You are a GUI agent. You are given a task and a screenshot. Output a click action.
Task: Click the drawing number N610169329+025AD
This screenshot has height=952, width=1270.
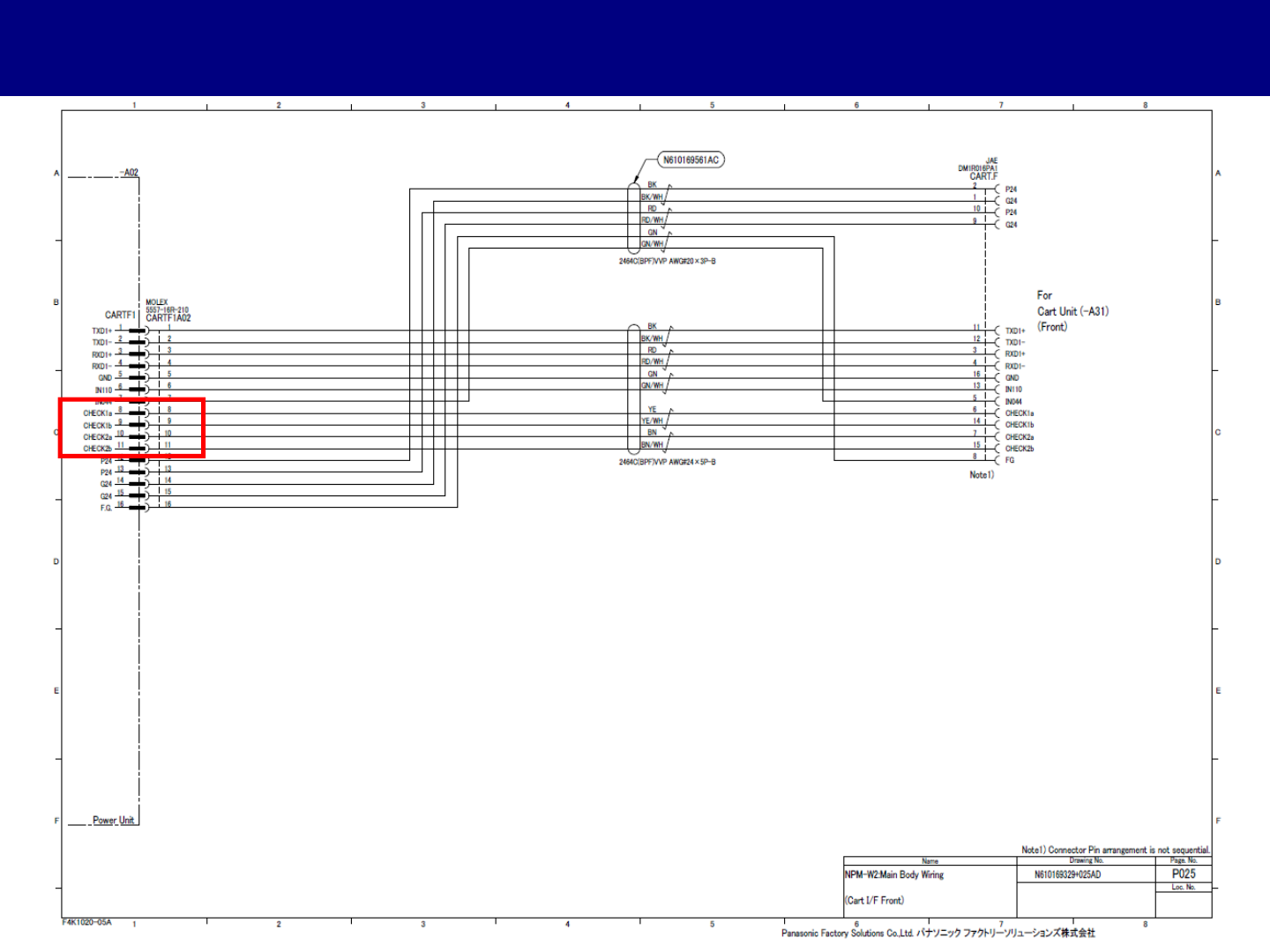pyautogui.click(x=1068, y=874)
